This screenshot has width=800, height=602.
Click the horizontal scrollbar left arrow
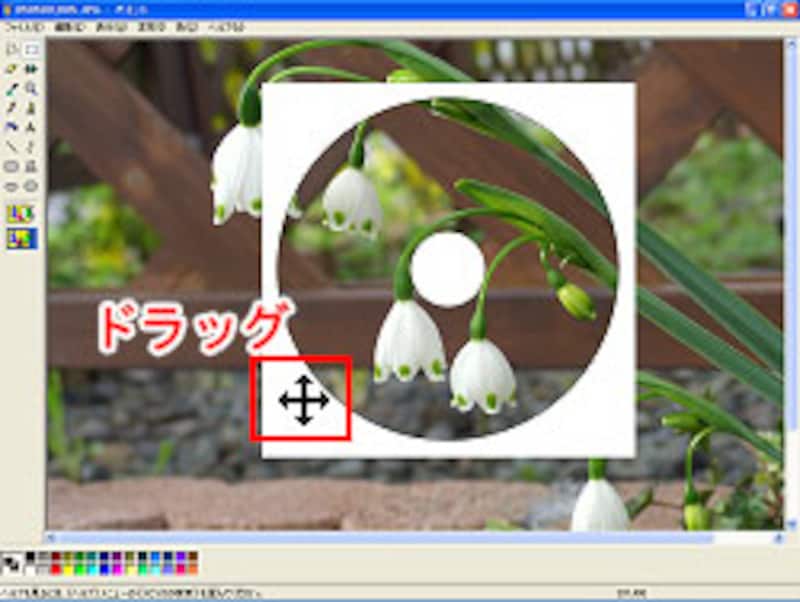(50, 537)
